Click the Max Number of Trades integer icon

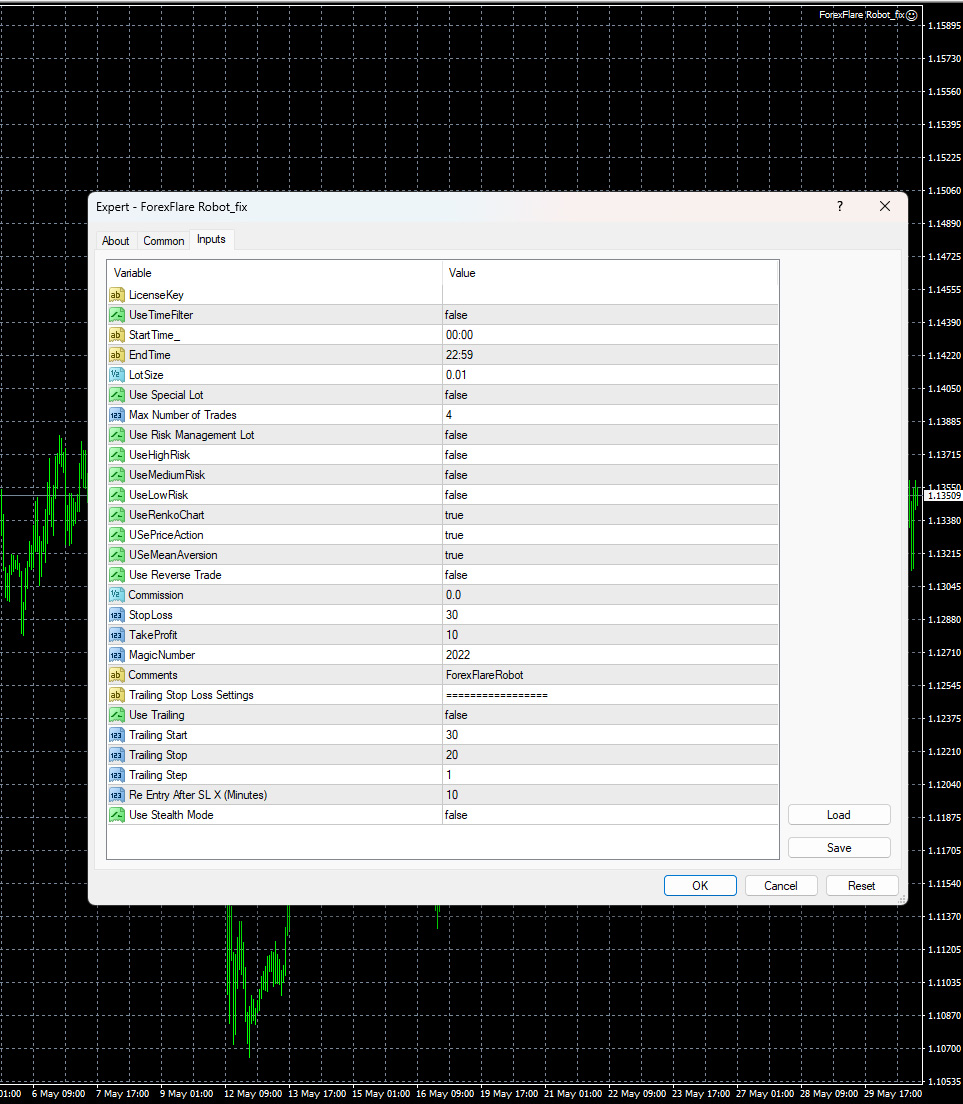tap(117, 415)
